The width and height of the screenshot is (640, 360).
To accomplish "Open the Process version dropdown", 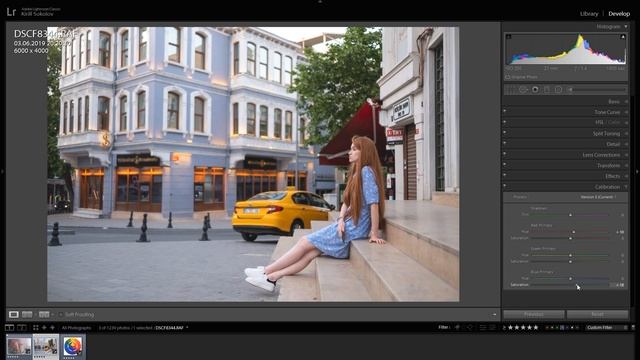I will click(599, 197).
